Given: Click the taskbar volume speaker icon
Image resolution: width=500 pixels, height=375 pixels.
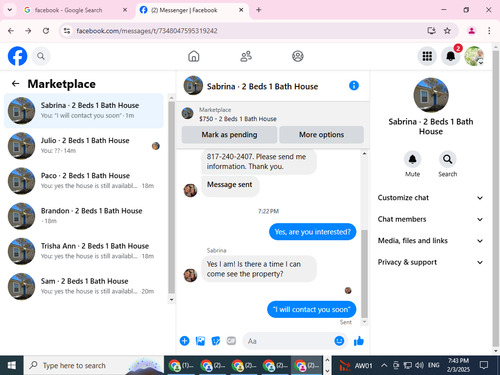Looking at the screenshot, I should point(418,365).
